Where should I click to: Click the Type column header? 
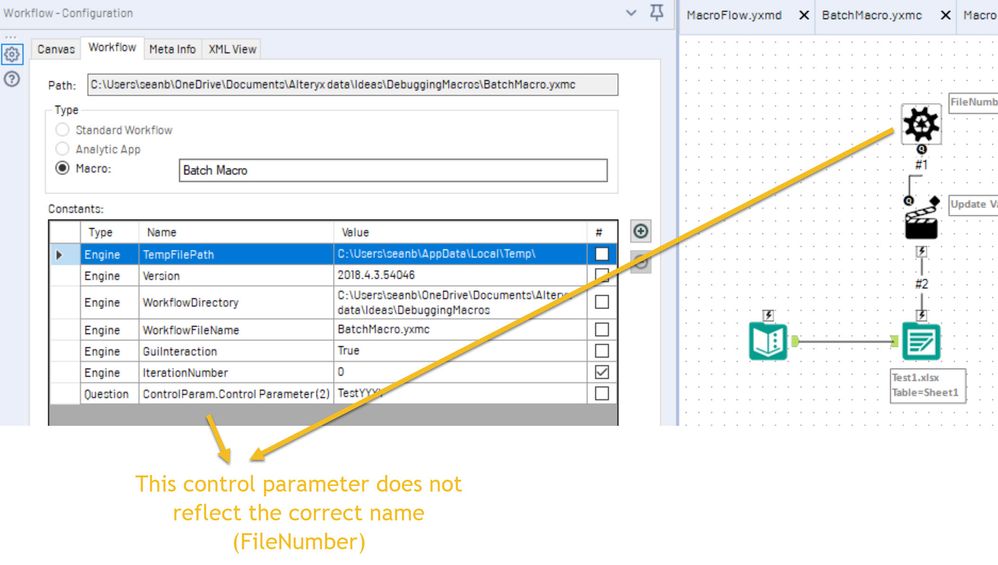click(x=109, y=232)
